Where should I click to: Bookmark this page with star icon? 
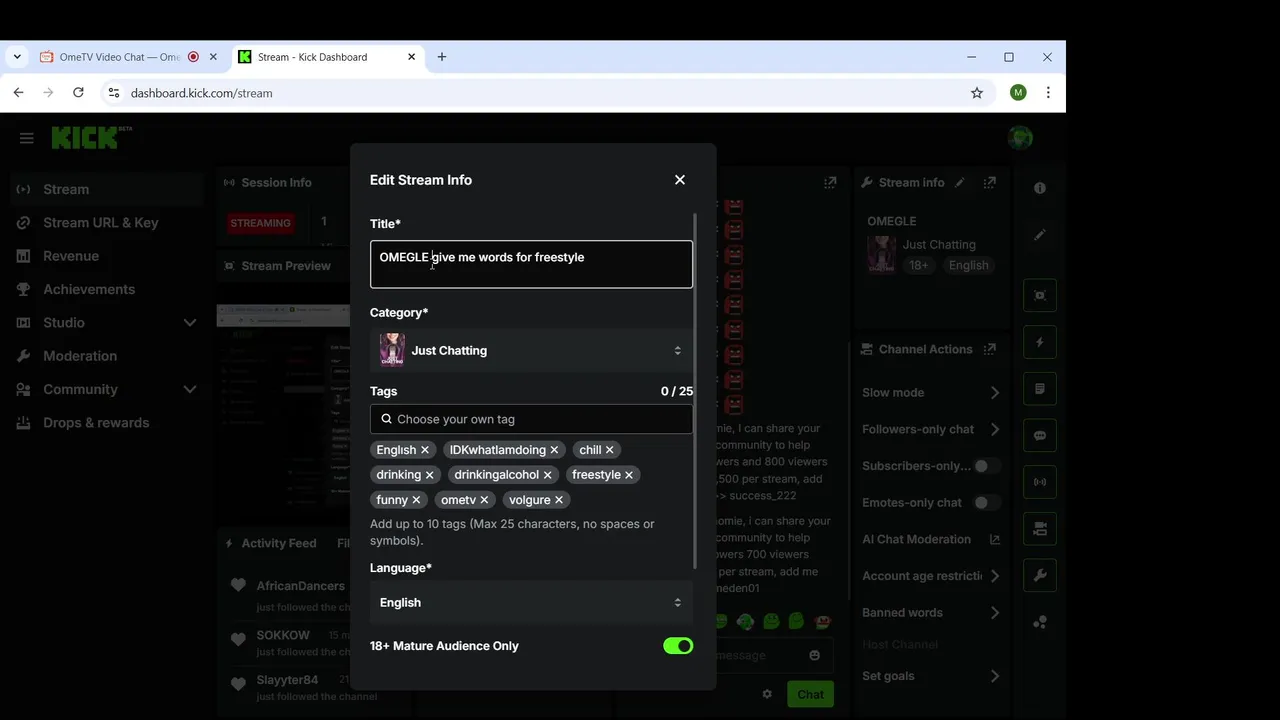pos(977,93)
